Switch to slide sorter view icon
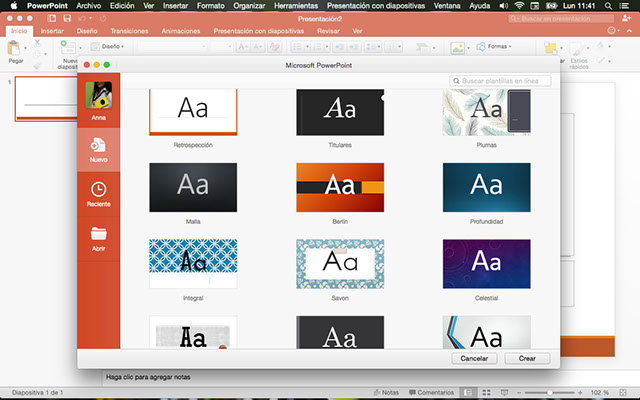This screenshot has height=400, width=640. click(x=485, y=392)
